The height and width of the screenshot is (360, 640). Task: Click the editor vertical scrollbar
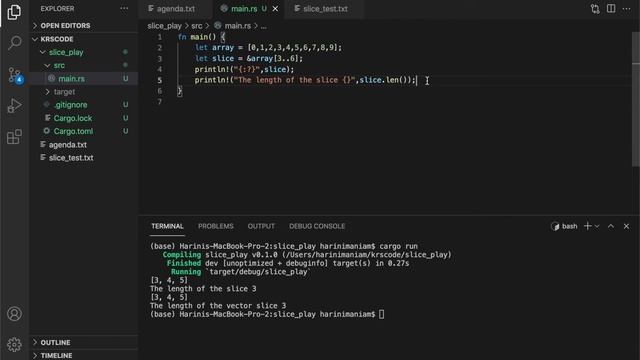click(636, 98)
